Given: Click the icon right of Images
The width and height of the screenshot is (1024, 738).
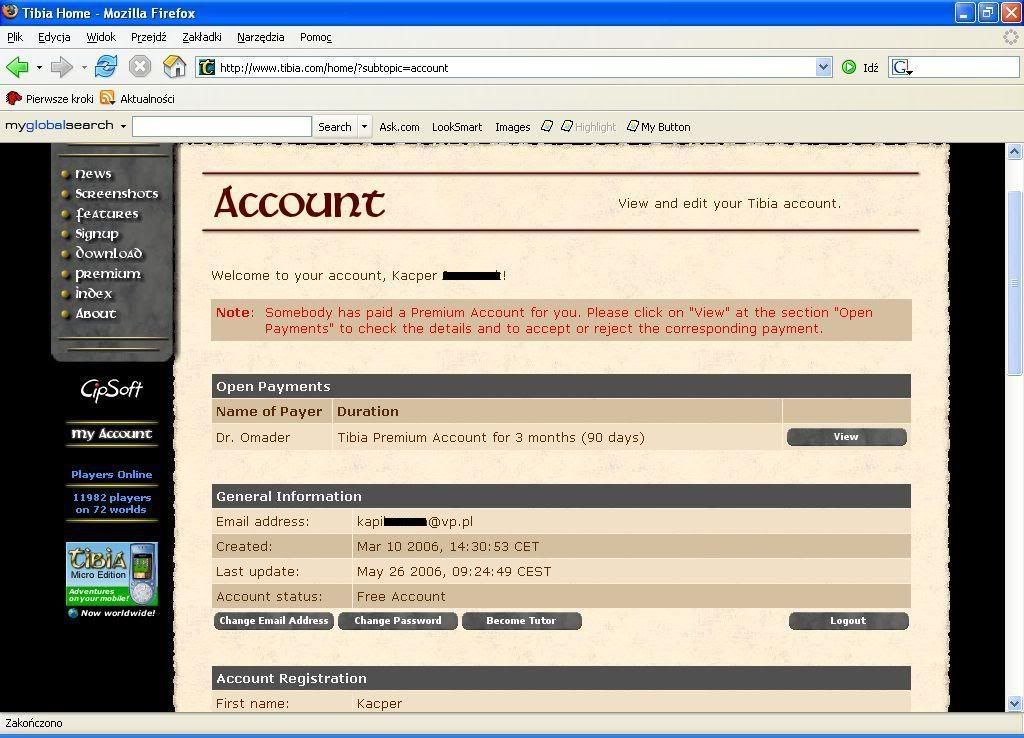Looking at the screenshot, I should click(547, 126).
